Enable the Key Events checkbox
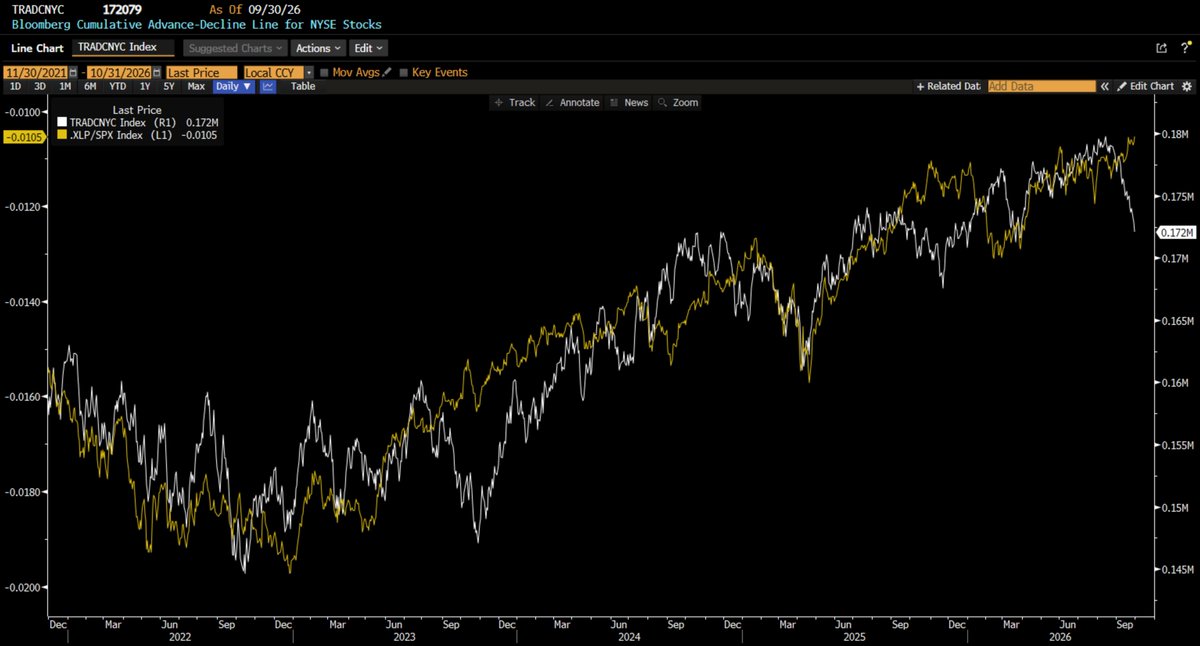 (403, 72)
